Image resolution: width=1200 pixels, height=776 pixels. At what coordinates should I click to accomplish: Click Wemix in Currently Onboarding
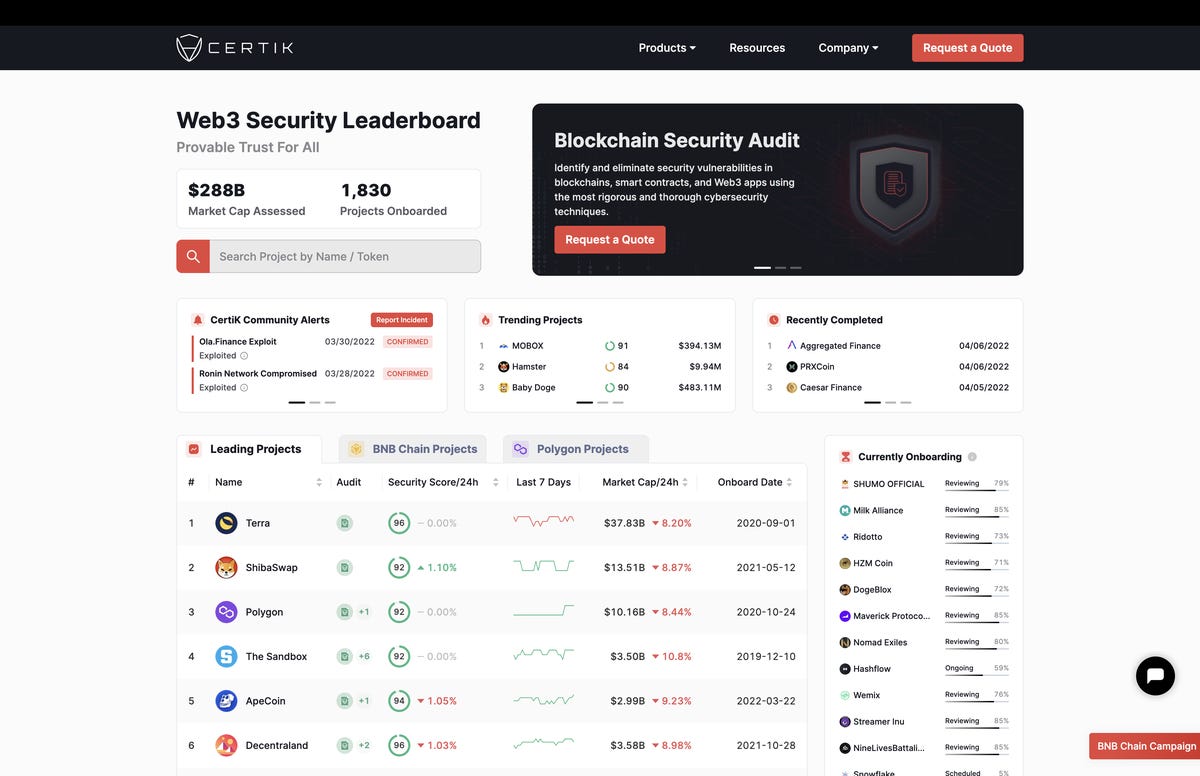867,695
